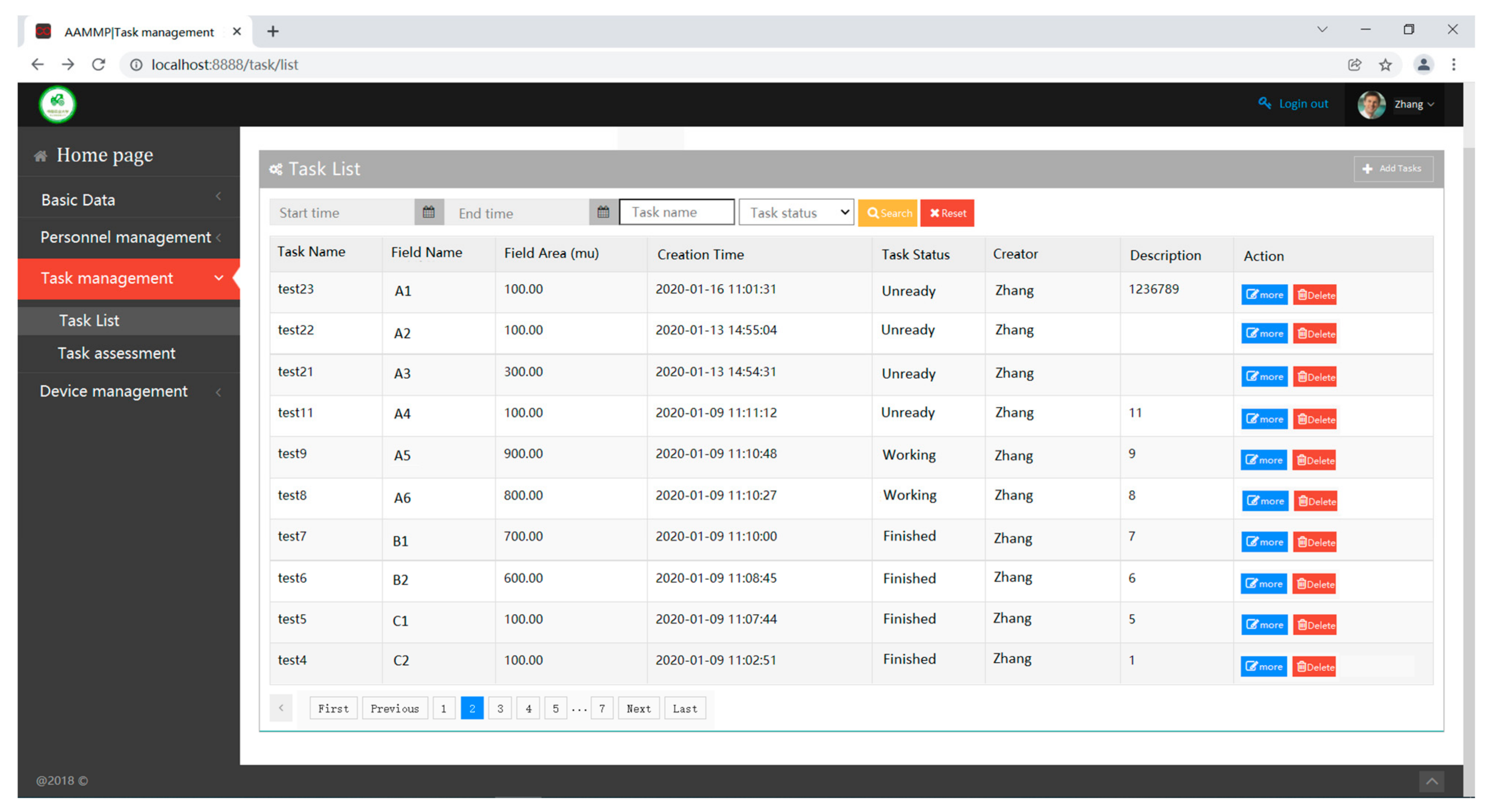Click the Login out link
Viewport: 1489px width, 812px height.
point(1303,104)
